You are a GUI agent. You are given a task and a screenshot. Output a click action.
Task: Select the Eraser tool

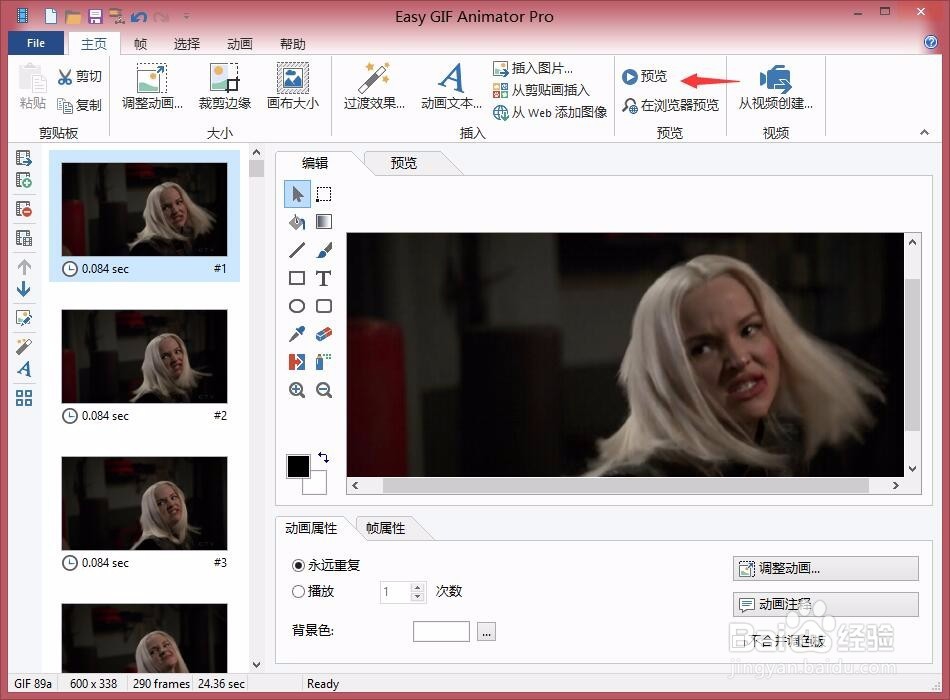coord(324,334)
